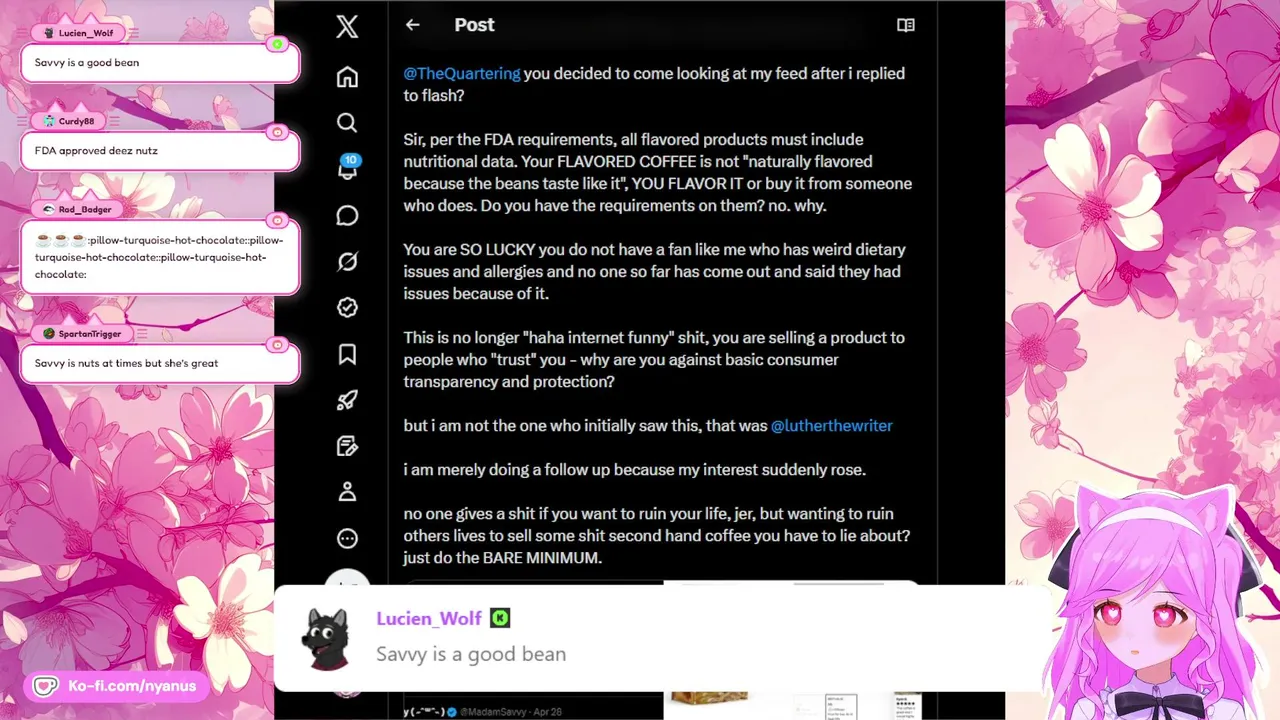Open the chat bubble messages icon
The width and height of the screenshot is (1280, 720).
pos(347,216)
